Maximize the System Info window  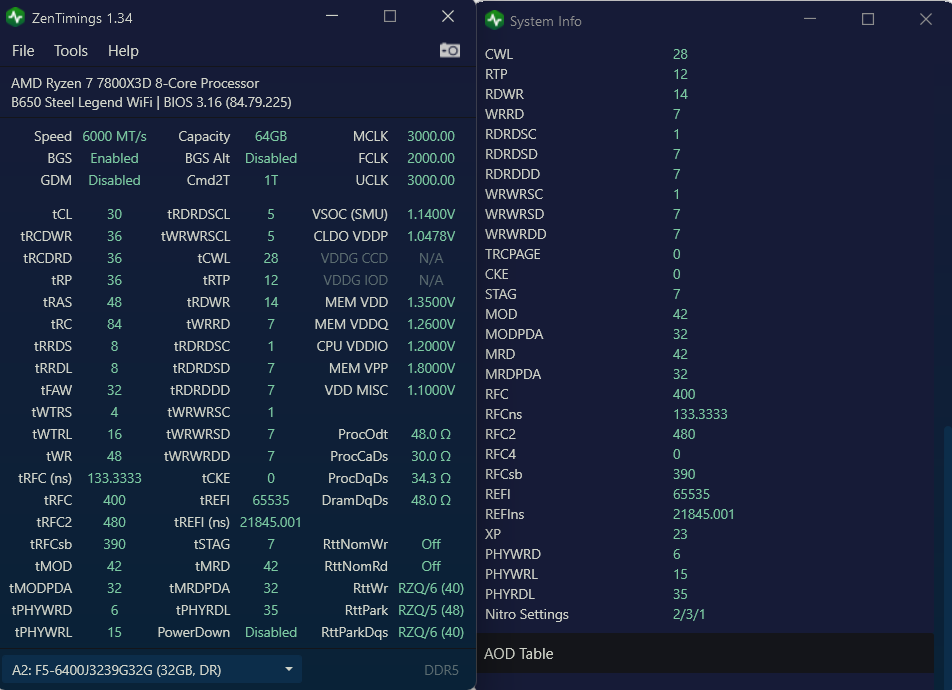coord(868,19)
